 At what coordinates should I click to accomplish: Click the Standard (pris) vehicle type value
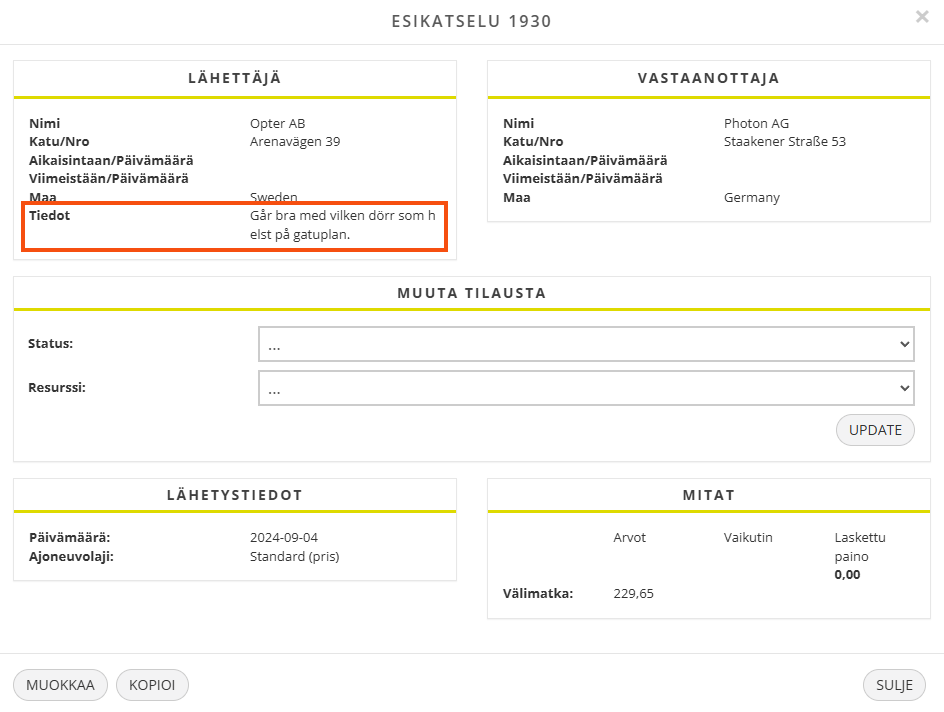pyautogui.click(x=294, y=556)
